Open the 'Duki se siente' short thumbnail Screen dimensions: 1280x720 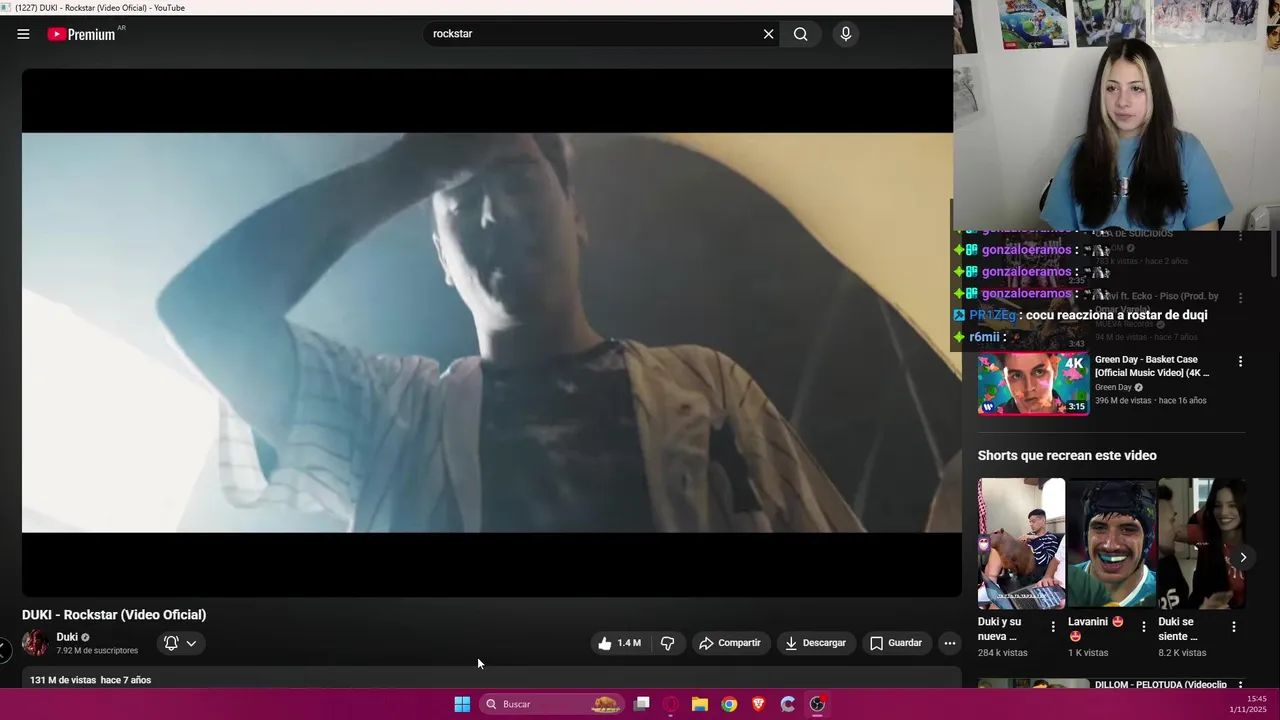point(1202,543)
